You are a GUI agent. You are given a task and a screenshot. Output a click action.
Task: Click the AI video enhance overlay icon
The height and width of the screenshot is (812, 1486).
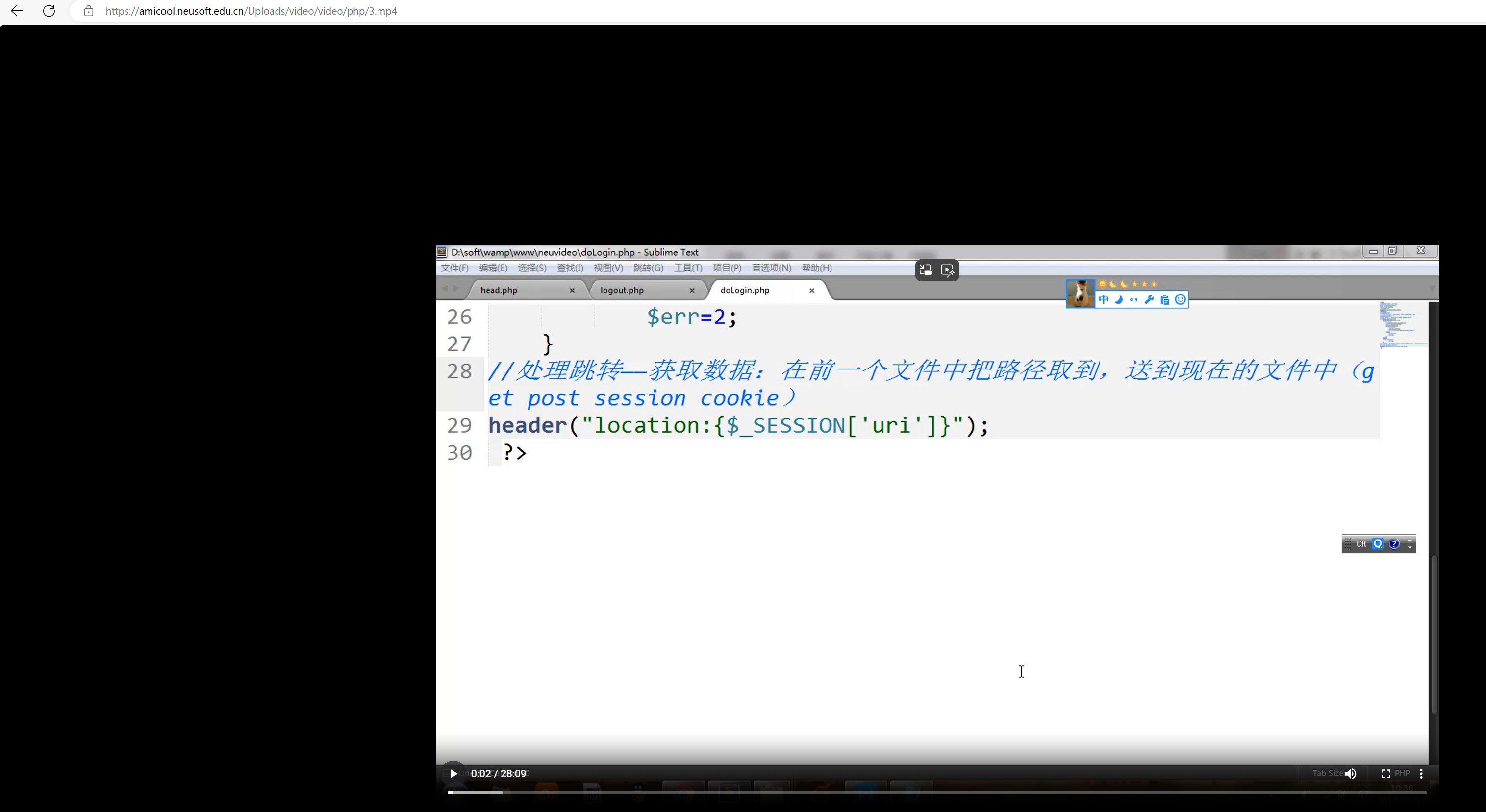click(947, 270)
